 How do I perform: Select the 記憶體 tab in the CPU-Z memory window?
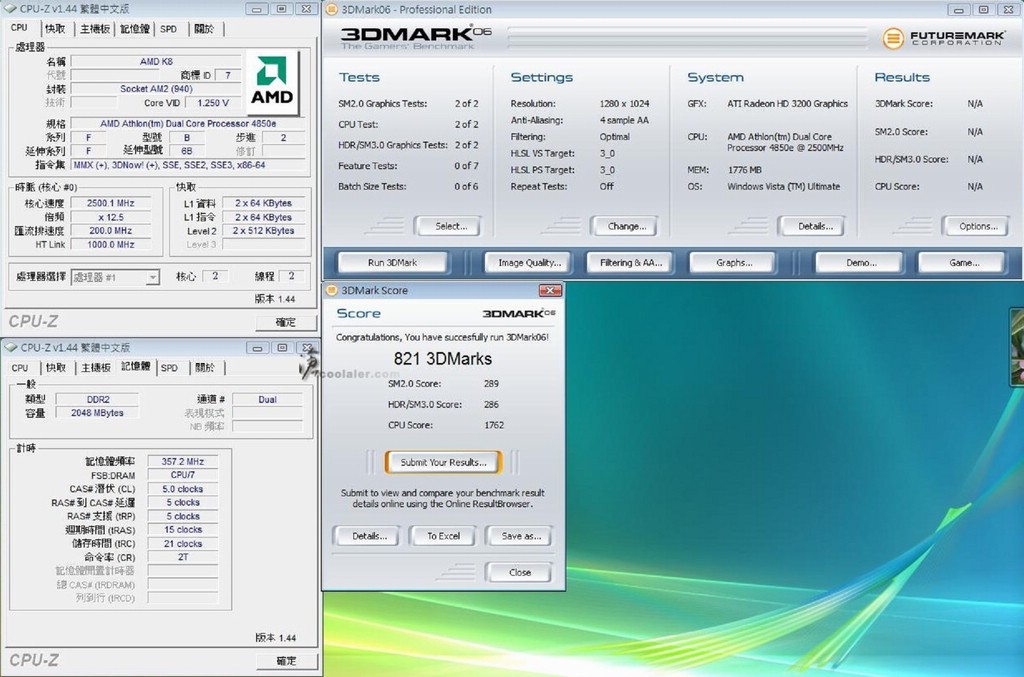pyautogui.click(x=136, y=366)
